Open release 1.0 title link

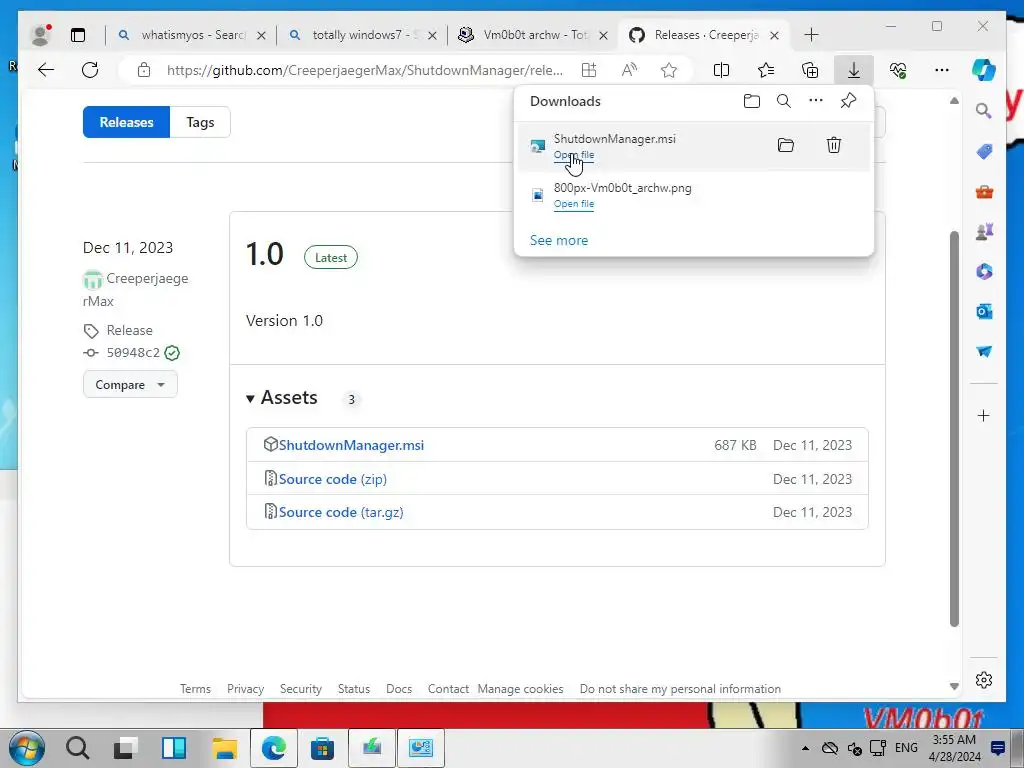pyautogui.click(x=264, y=254)
